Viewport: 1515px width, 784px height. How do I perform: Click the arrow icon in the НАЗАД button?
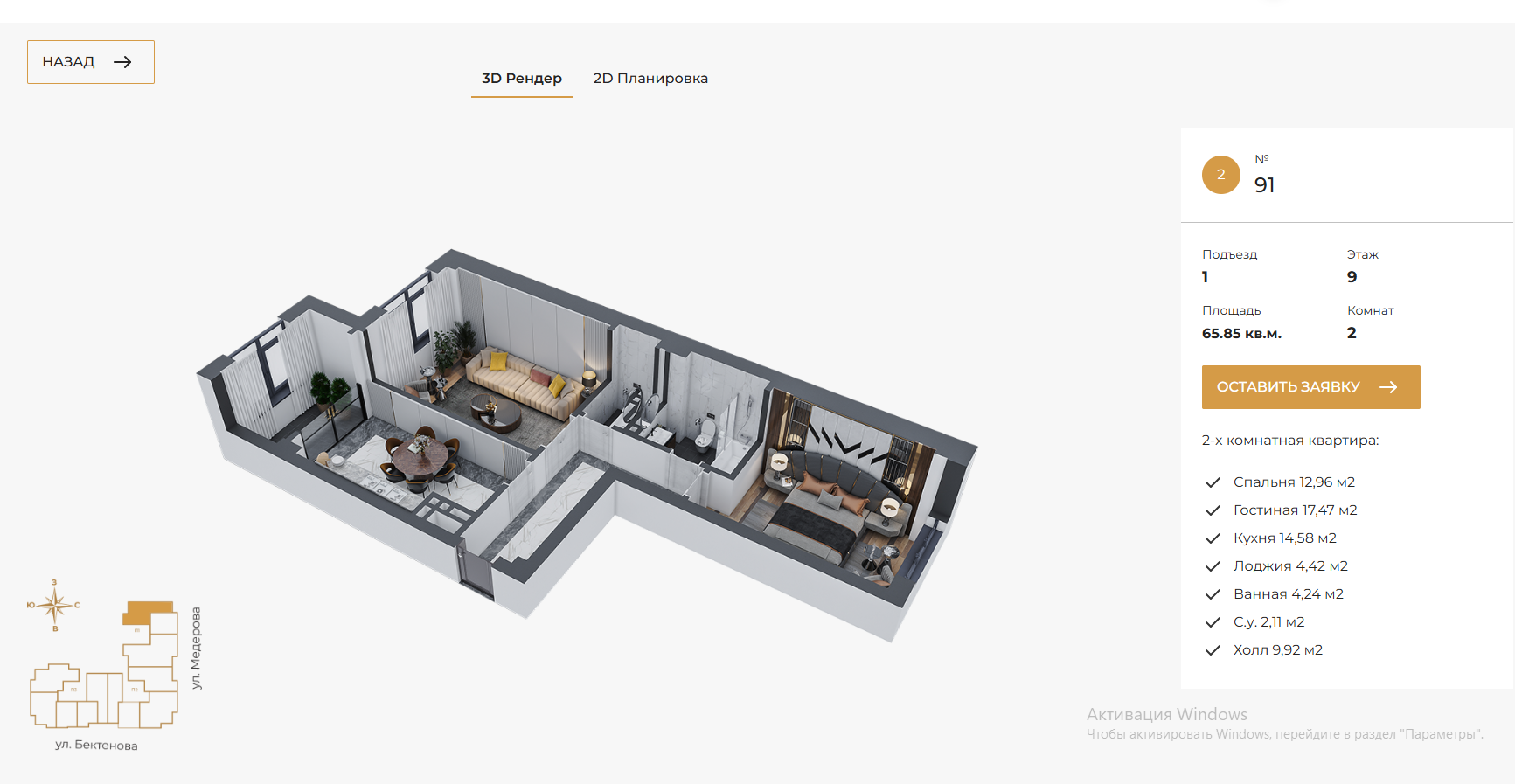click(122, 62)
